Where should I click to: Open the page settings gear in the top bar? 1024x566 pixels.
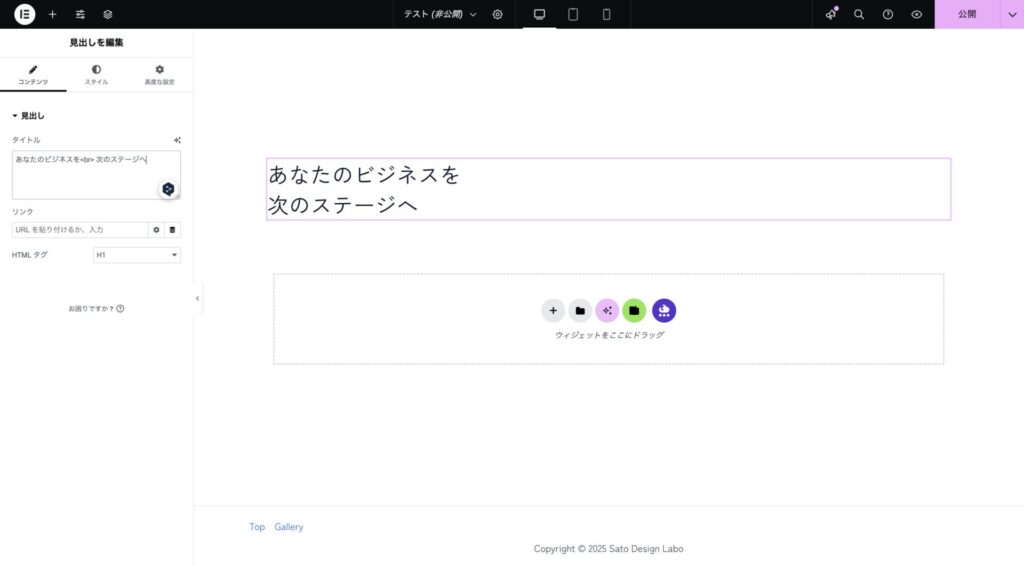498,14
